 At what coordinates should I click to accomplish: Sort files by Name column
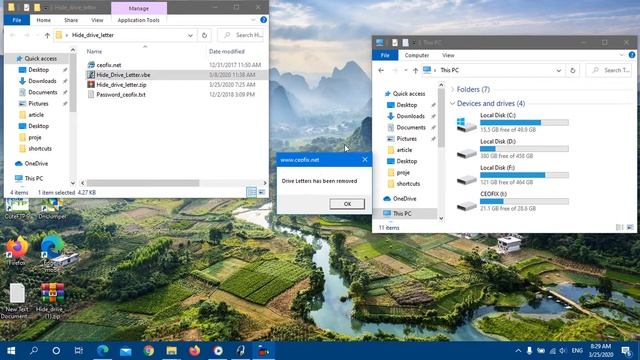click(x=94, y=51)
